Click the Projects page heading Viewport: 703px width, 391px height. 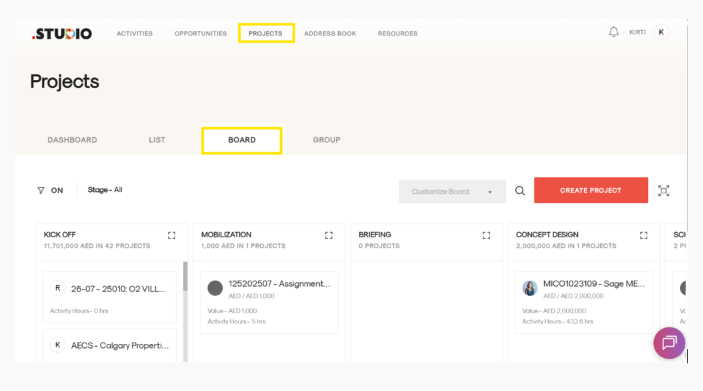tap(65, 82)
